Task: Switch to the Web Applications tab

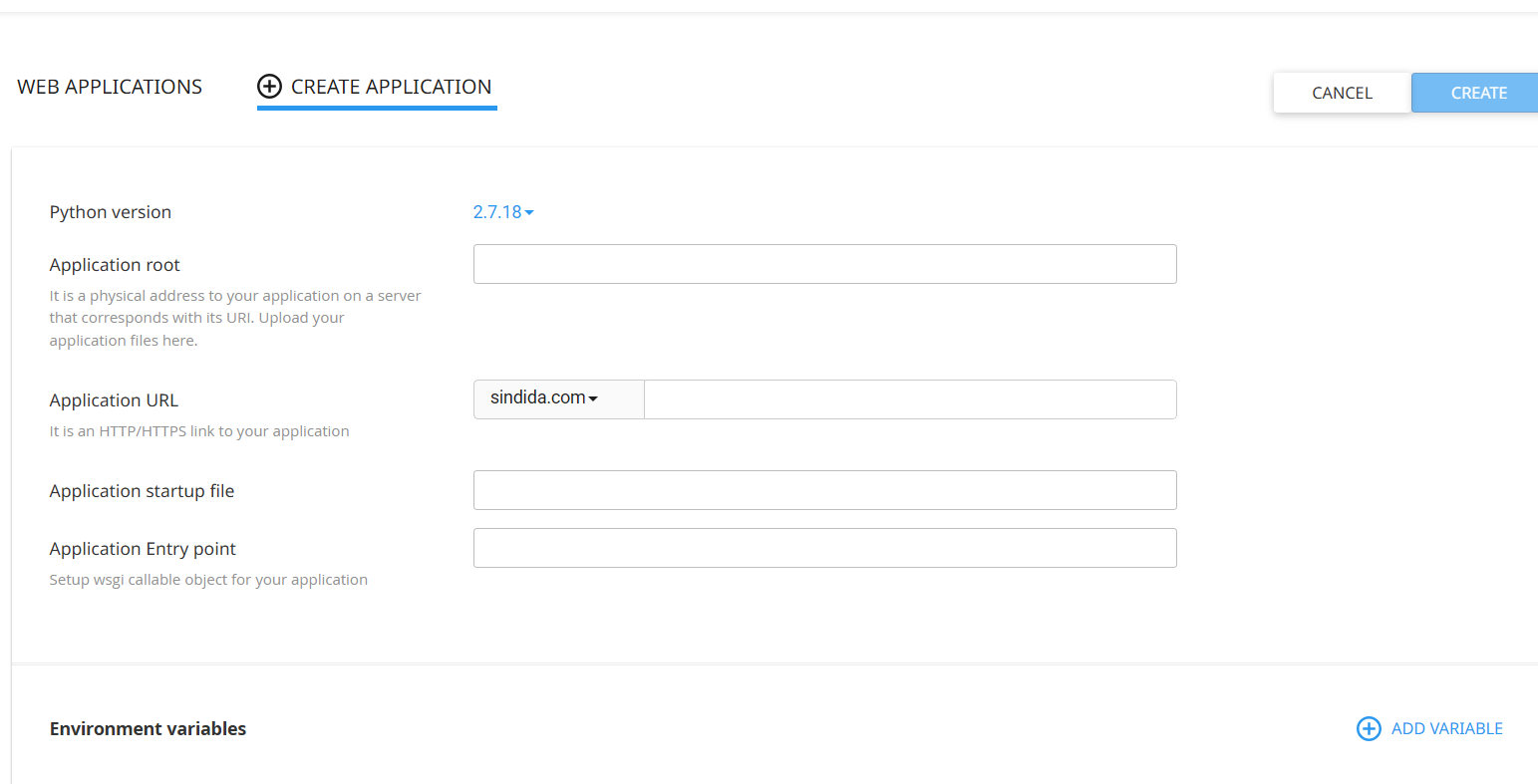Action: tap(110, 87)
